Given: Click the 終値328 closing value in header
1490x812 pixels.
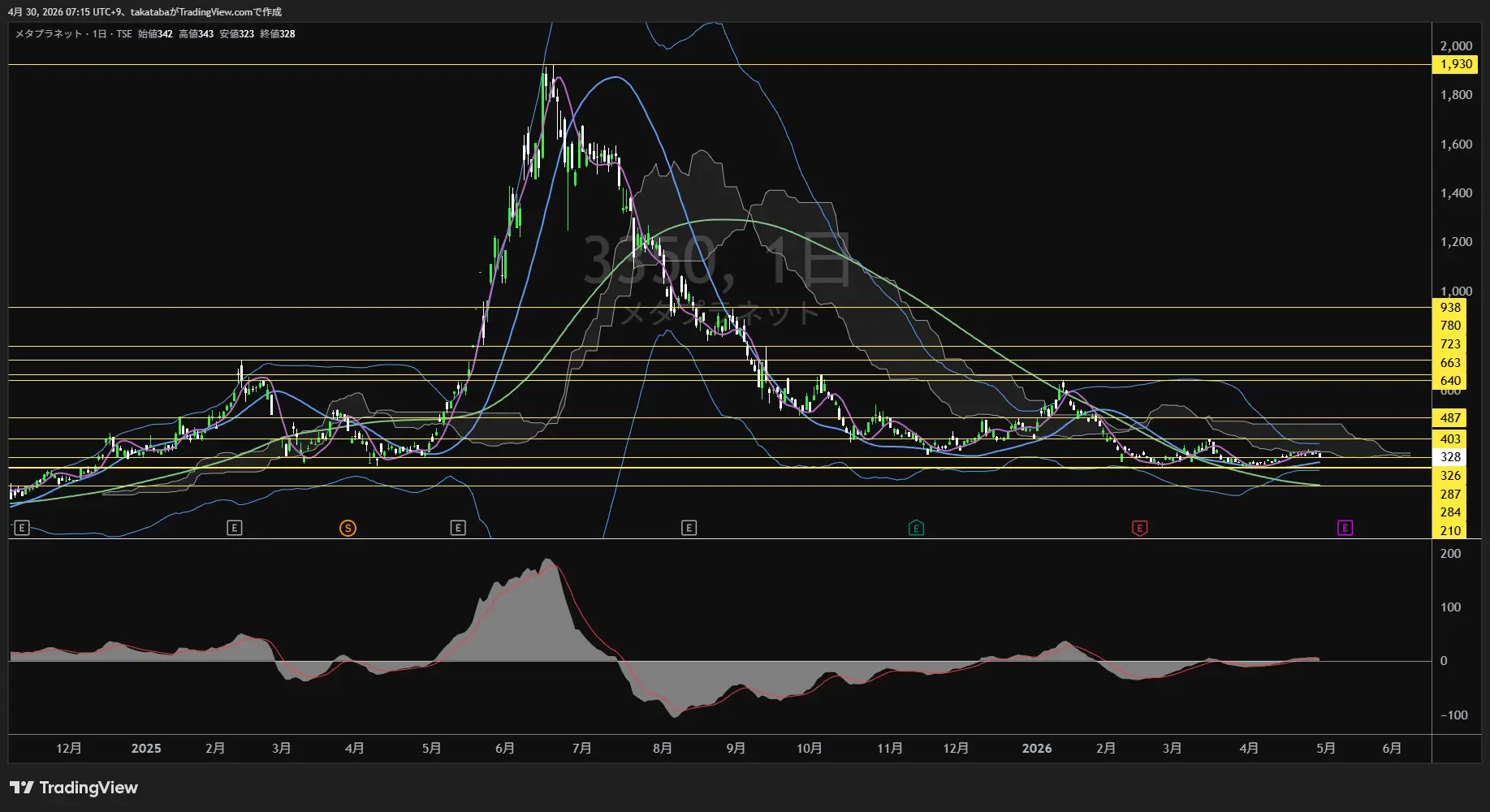Looking at the screenshot, I should (278, 34).
